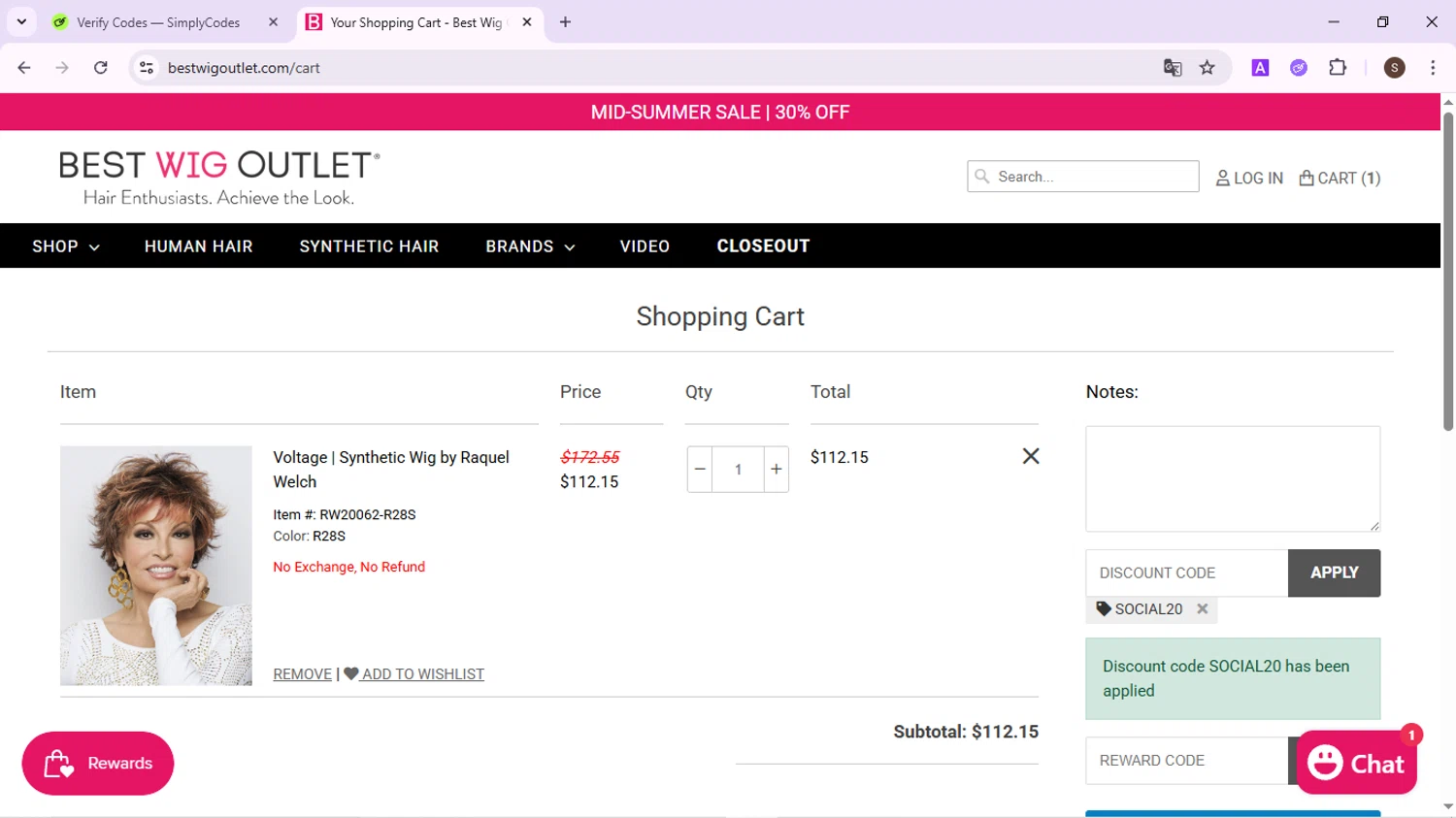Open the Chat widget

click(x=1357, y=764)
